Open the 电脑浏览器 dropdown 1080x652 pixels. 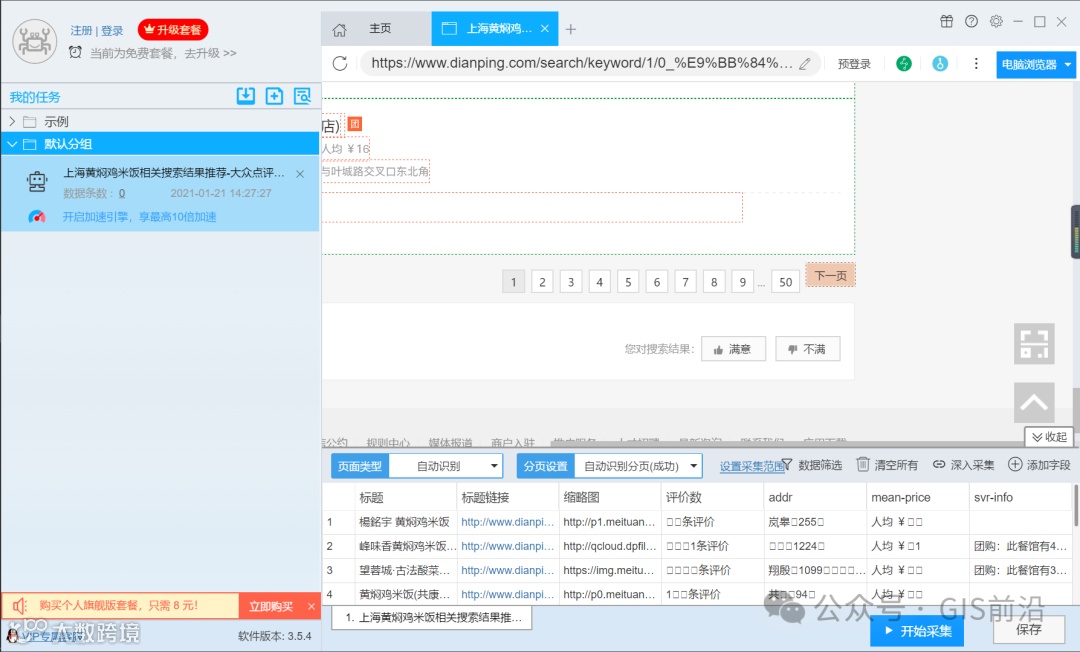(1037, 64)
